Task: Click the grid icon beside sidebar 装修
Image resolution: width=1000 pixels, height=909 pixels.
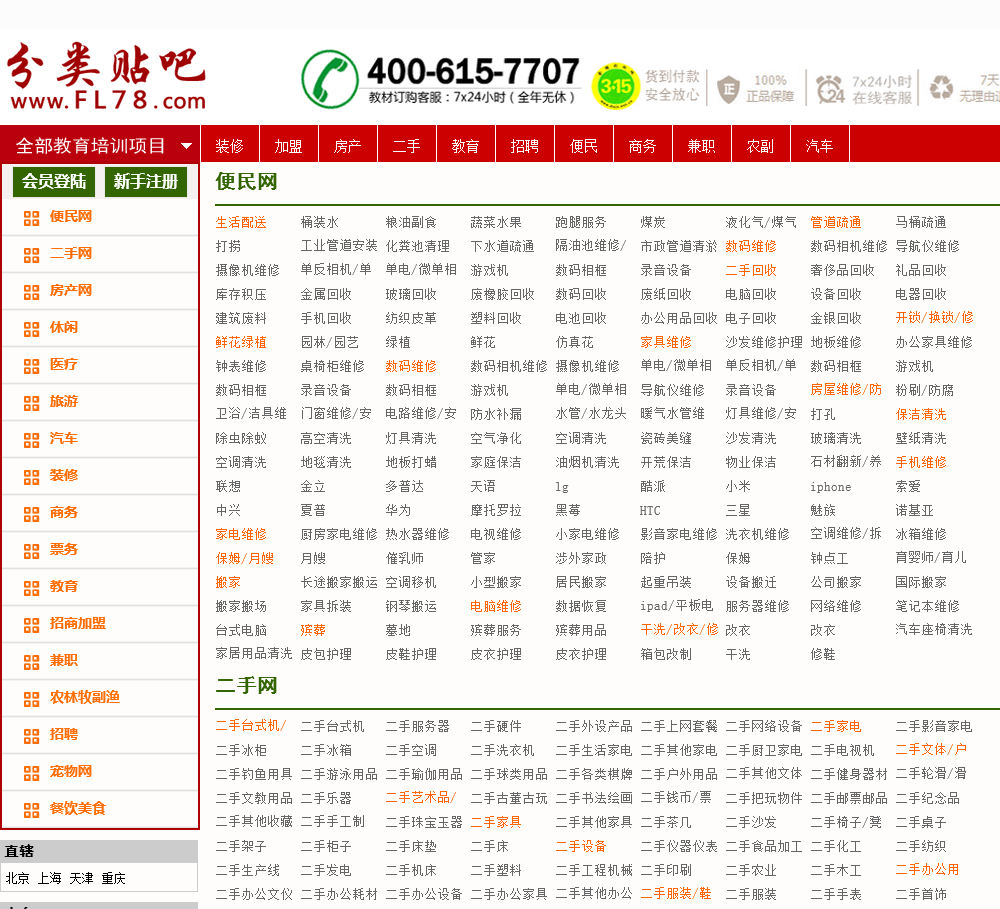Action: [31, 477]
